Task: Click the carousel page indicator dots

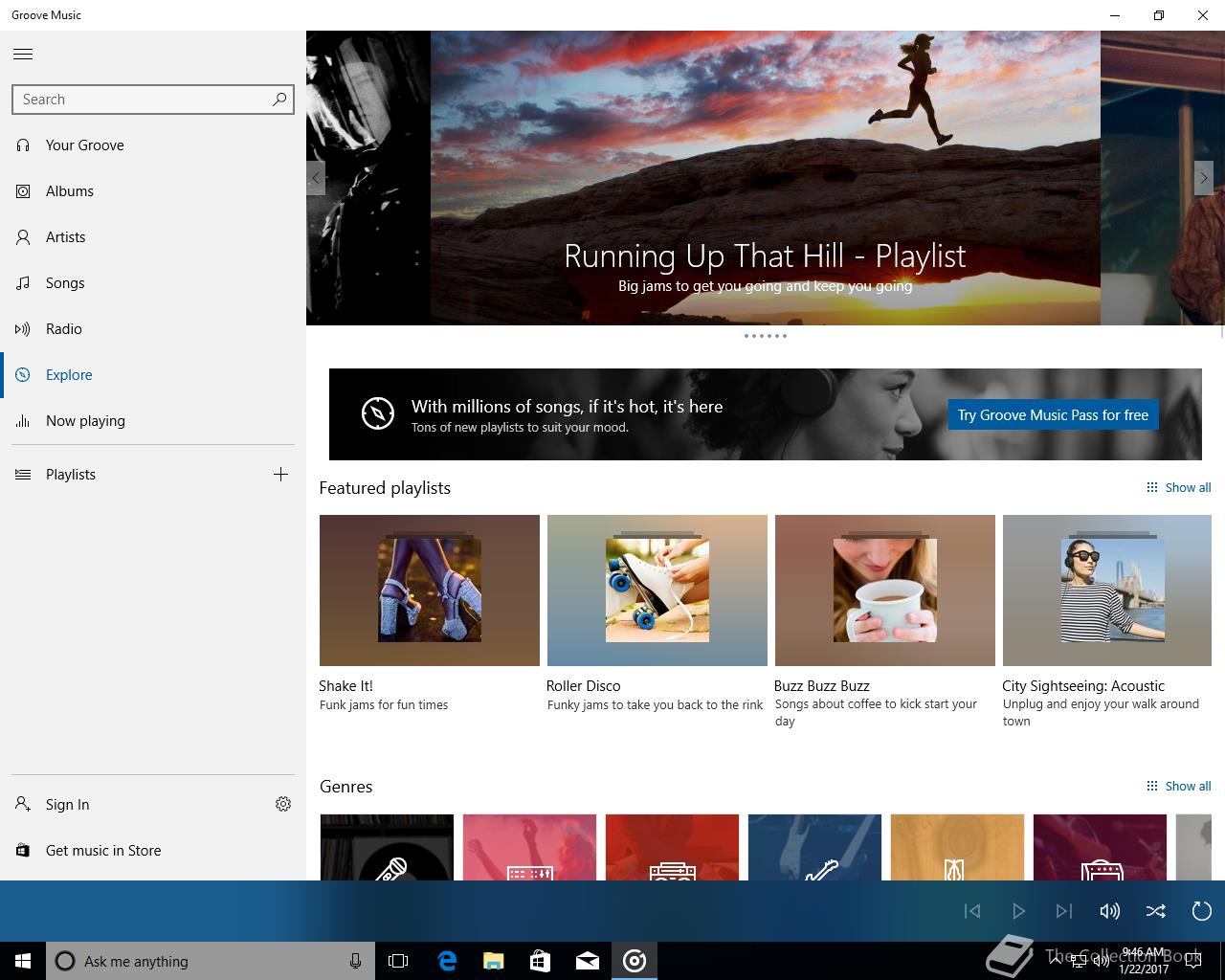Action: [766, 336]
